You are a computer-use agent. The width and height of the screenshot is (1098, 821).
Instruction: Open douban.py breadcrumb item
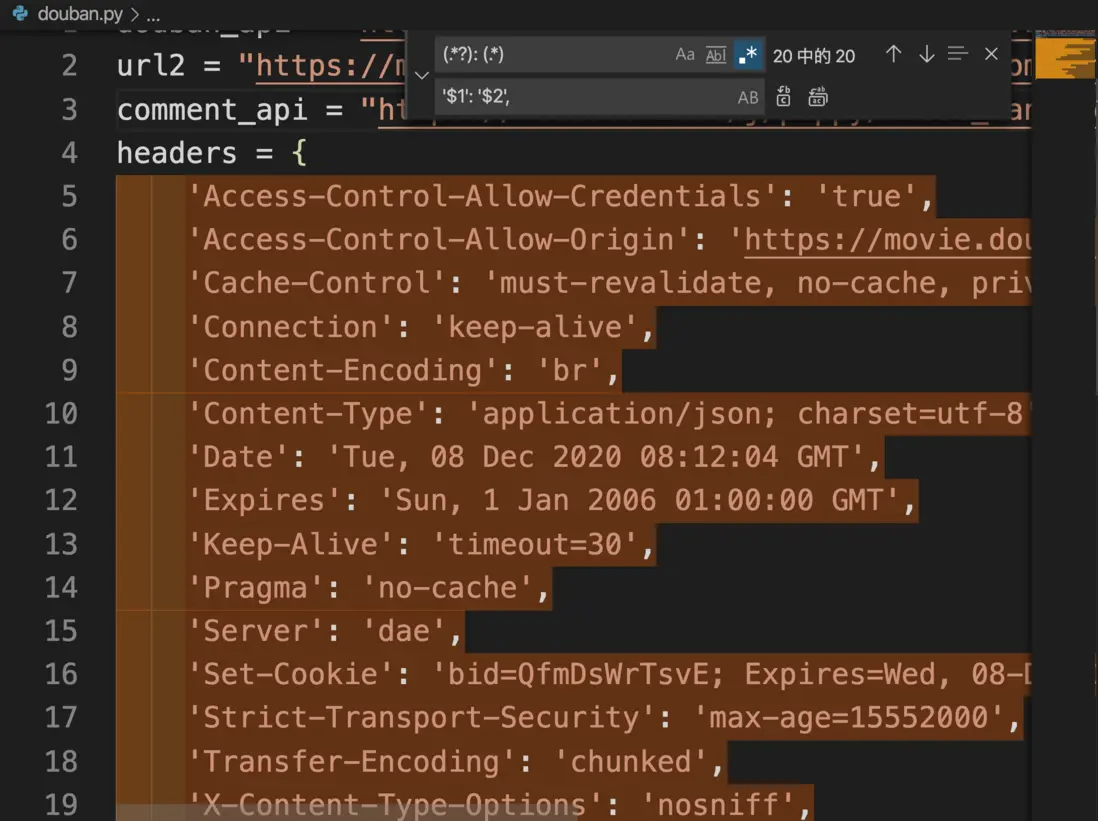[x=80, y=13]
